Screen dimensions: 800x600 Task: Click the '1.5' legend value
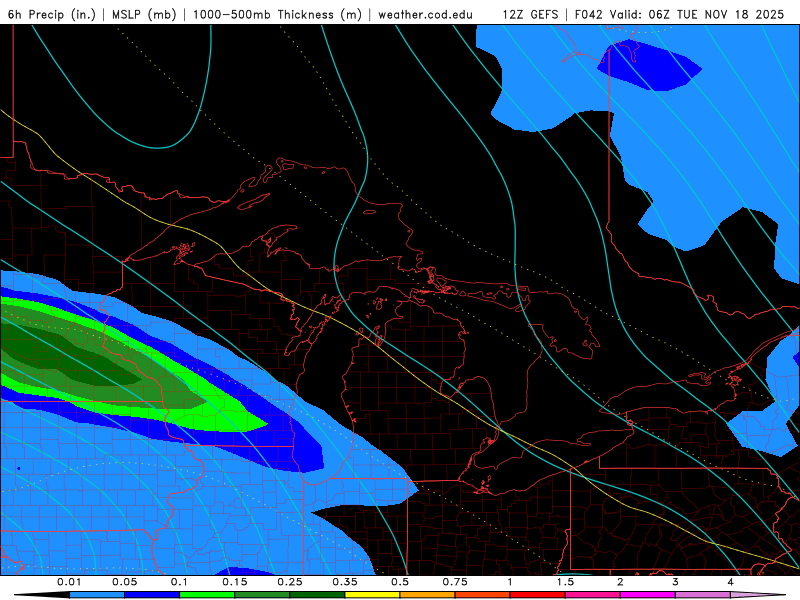tap(565, 582)
